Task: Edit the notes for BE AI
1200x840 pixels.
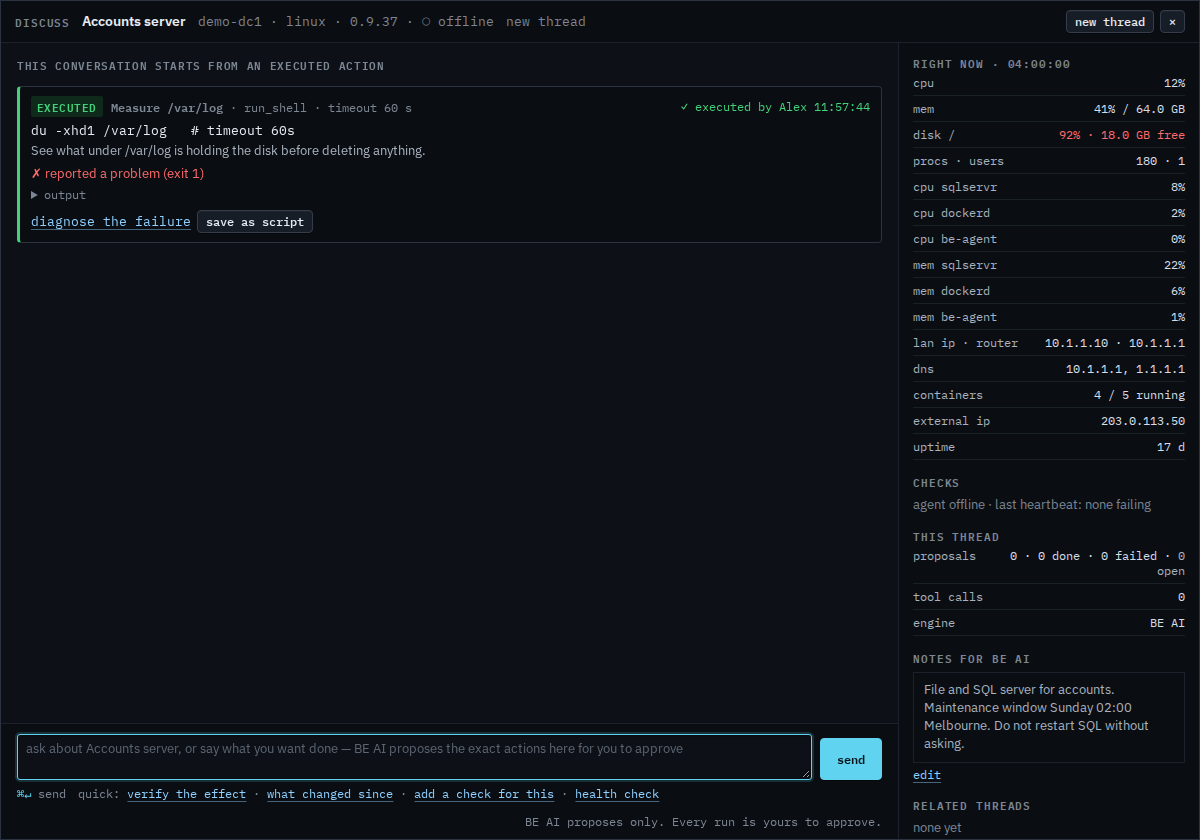Action: [927, 775]
